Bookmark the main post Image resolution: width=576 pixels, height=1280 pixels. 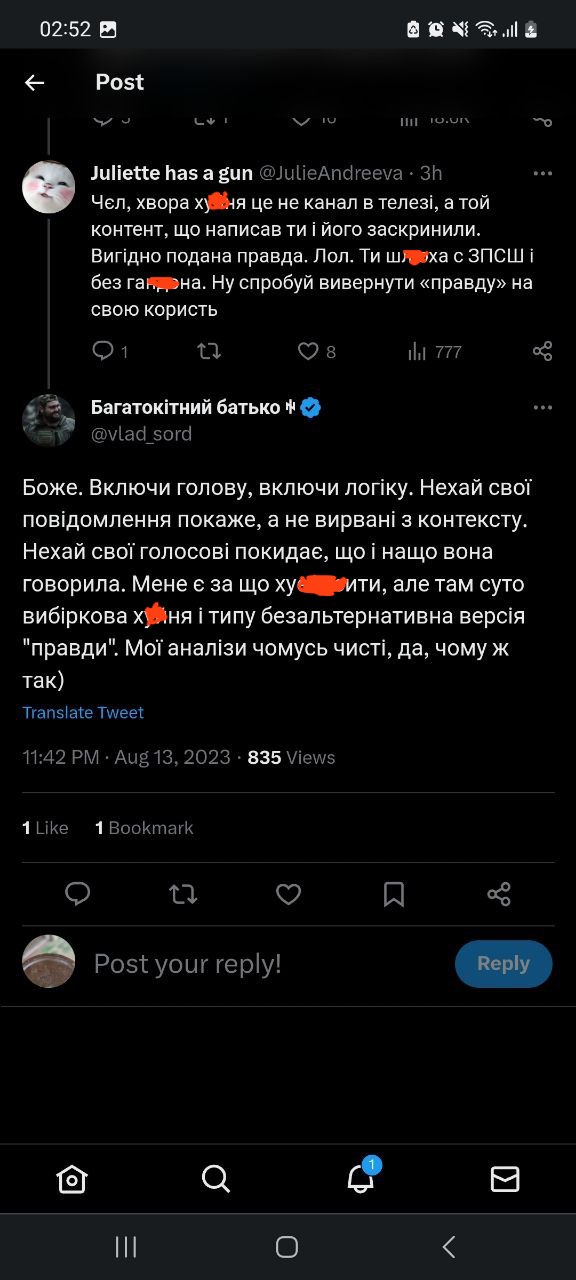click(393, 894)
